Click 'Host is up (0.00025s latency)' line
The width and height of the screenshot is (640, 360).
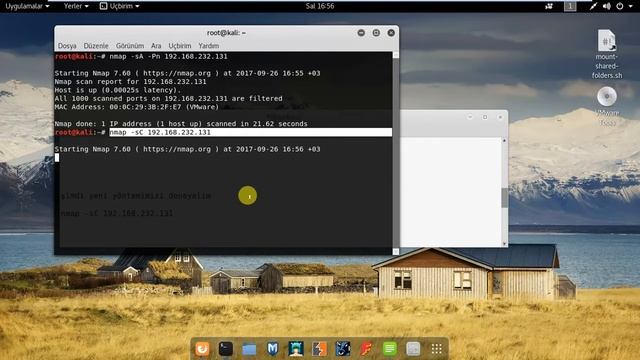tap(118, 90)
